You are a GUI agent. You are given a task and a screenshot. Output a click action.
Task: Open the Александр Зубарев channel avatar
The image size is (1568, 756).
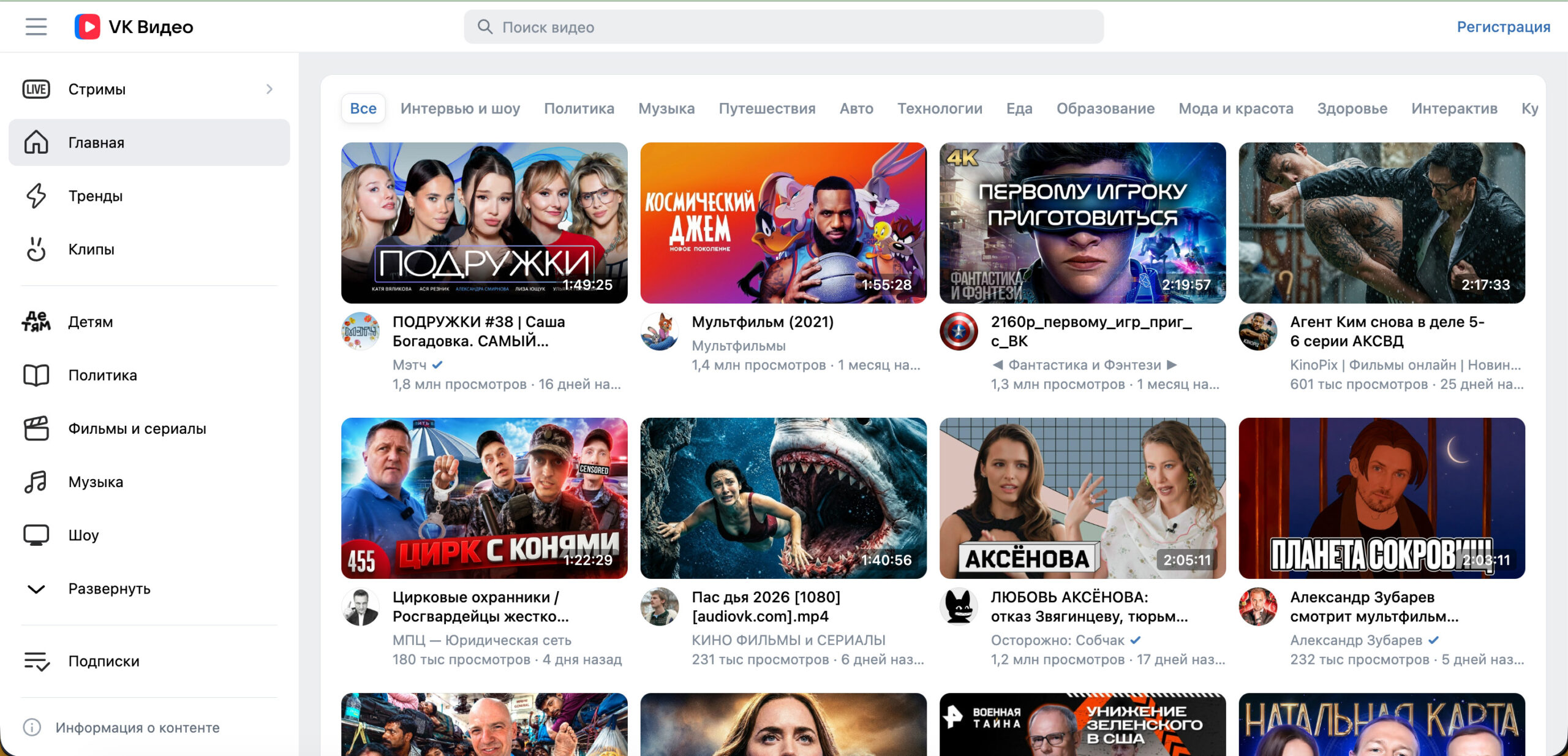pyautogui.click(x=1258, y=607)
